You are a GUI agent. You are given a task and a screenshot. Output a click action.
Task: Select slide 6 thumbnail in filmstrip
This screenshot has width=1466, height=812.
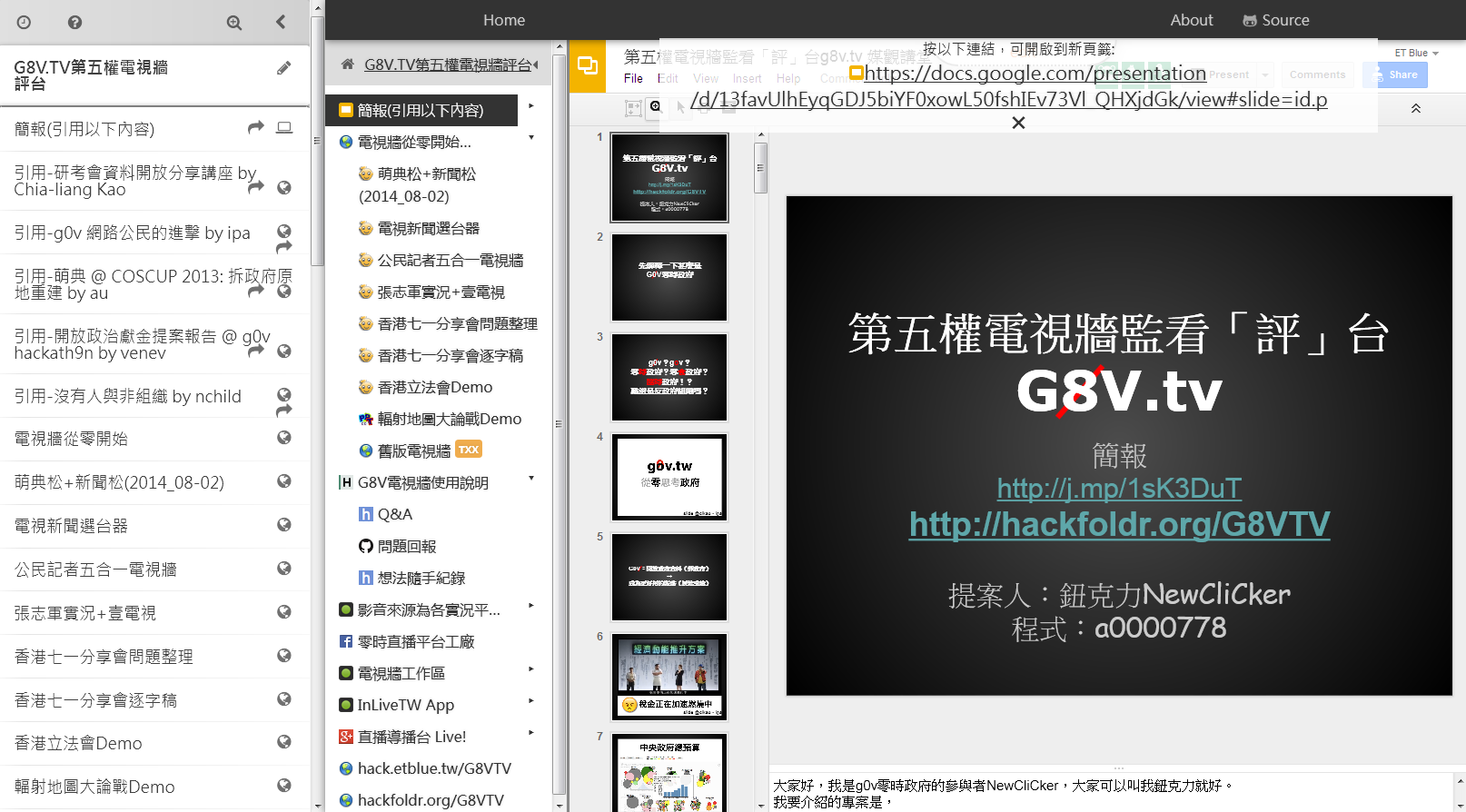click(669, 677)
